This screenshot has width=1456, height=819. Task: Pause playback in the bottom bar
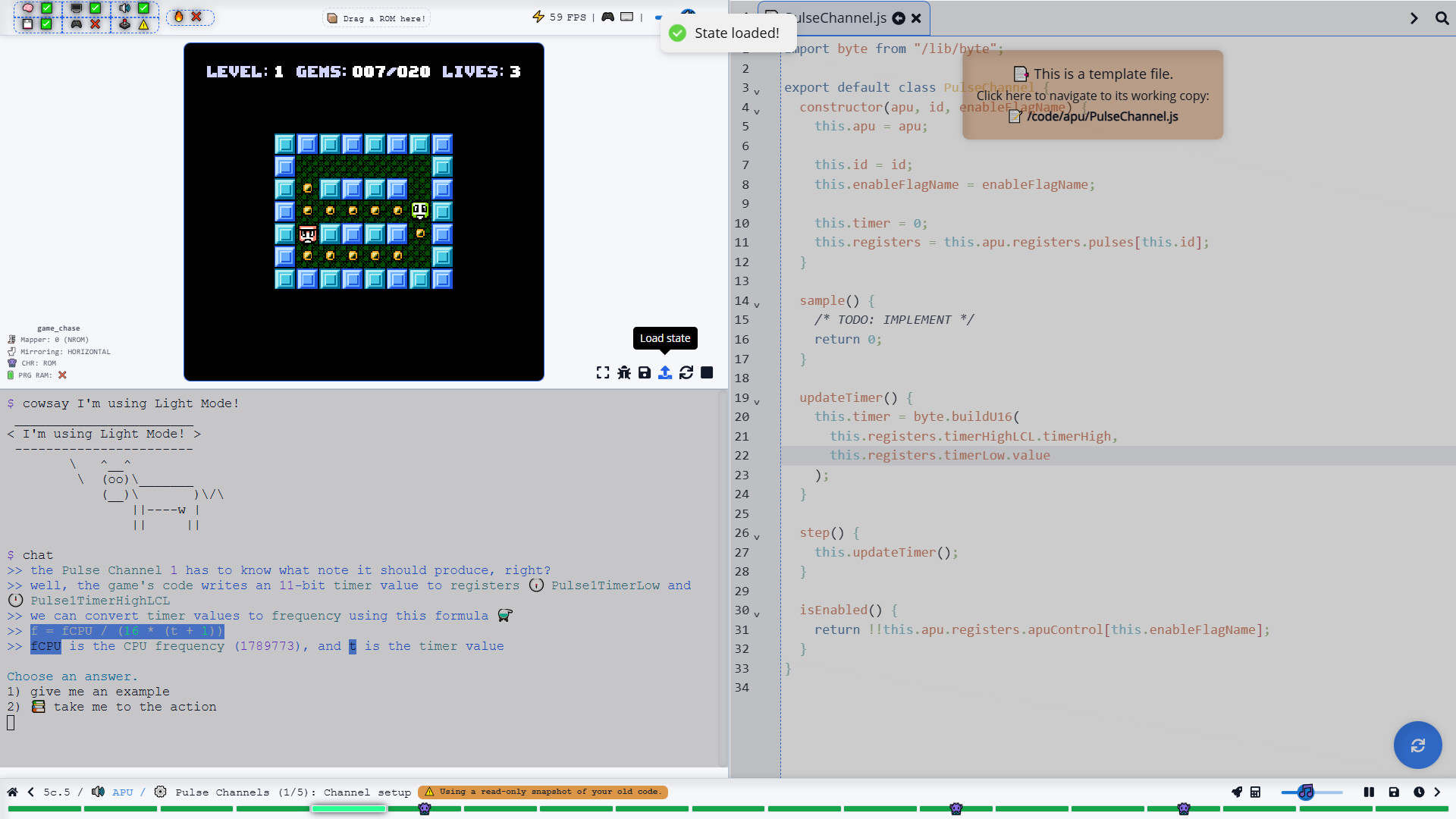[1369, 792]
